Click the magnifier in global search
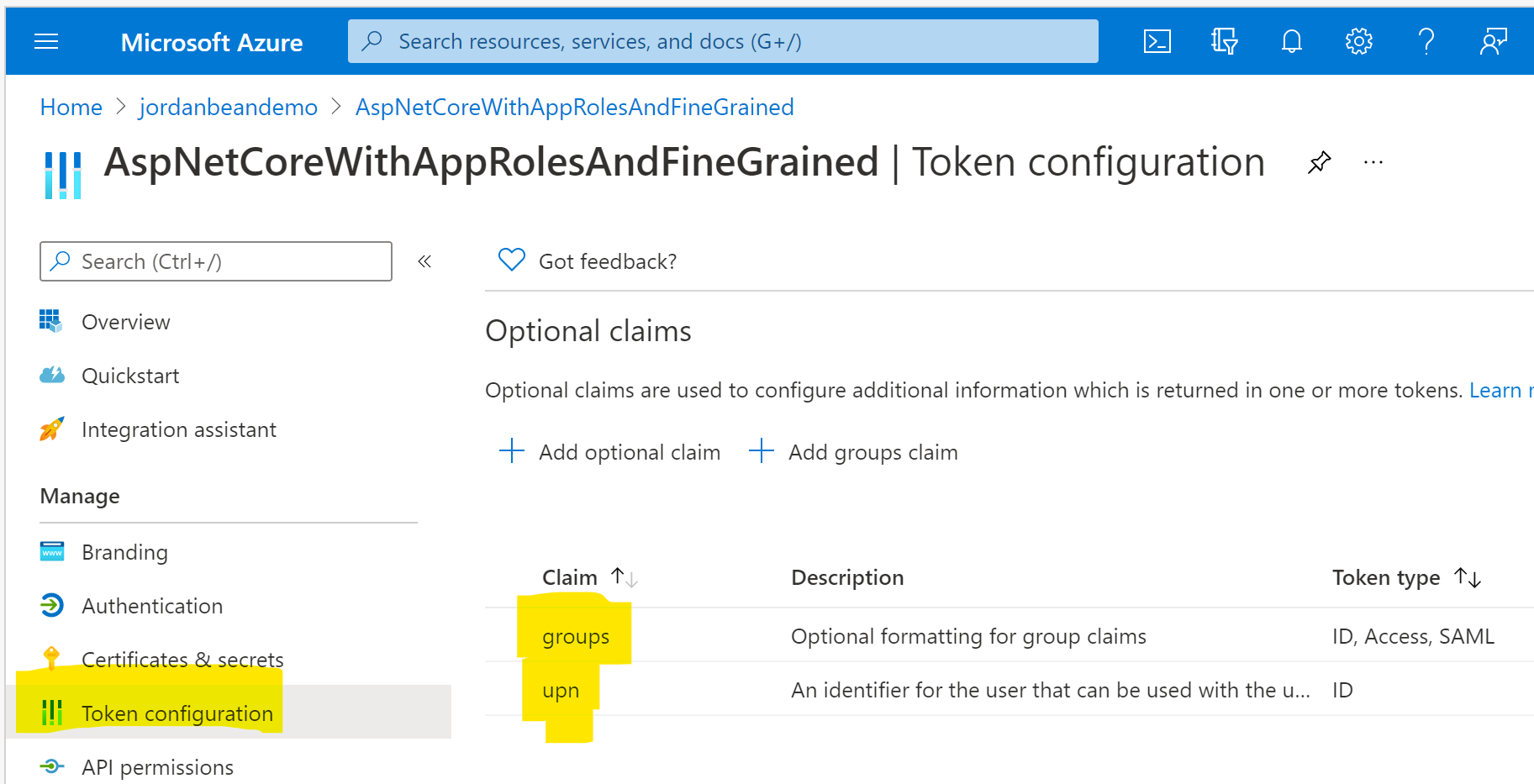The image size is (1534, 784). click(372, 41)
